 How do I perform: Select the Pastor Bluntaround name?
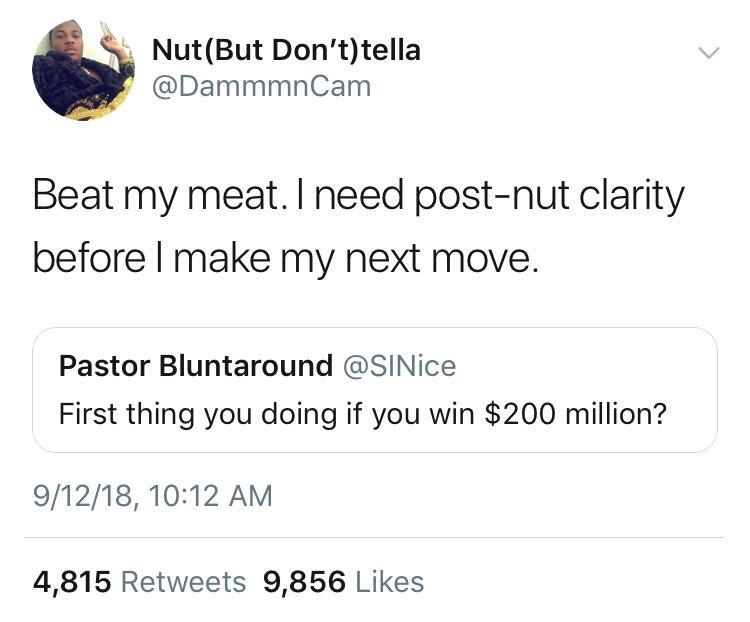196,366
